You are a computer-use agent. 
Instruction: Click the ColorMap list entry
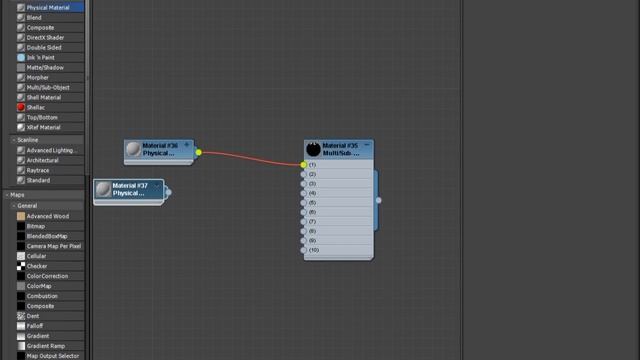pos(50,286)
